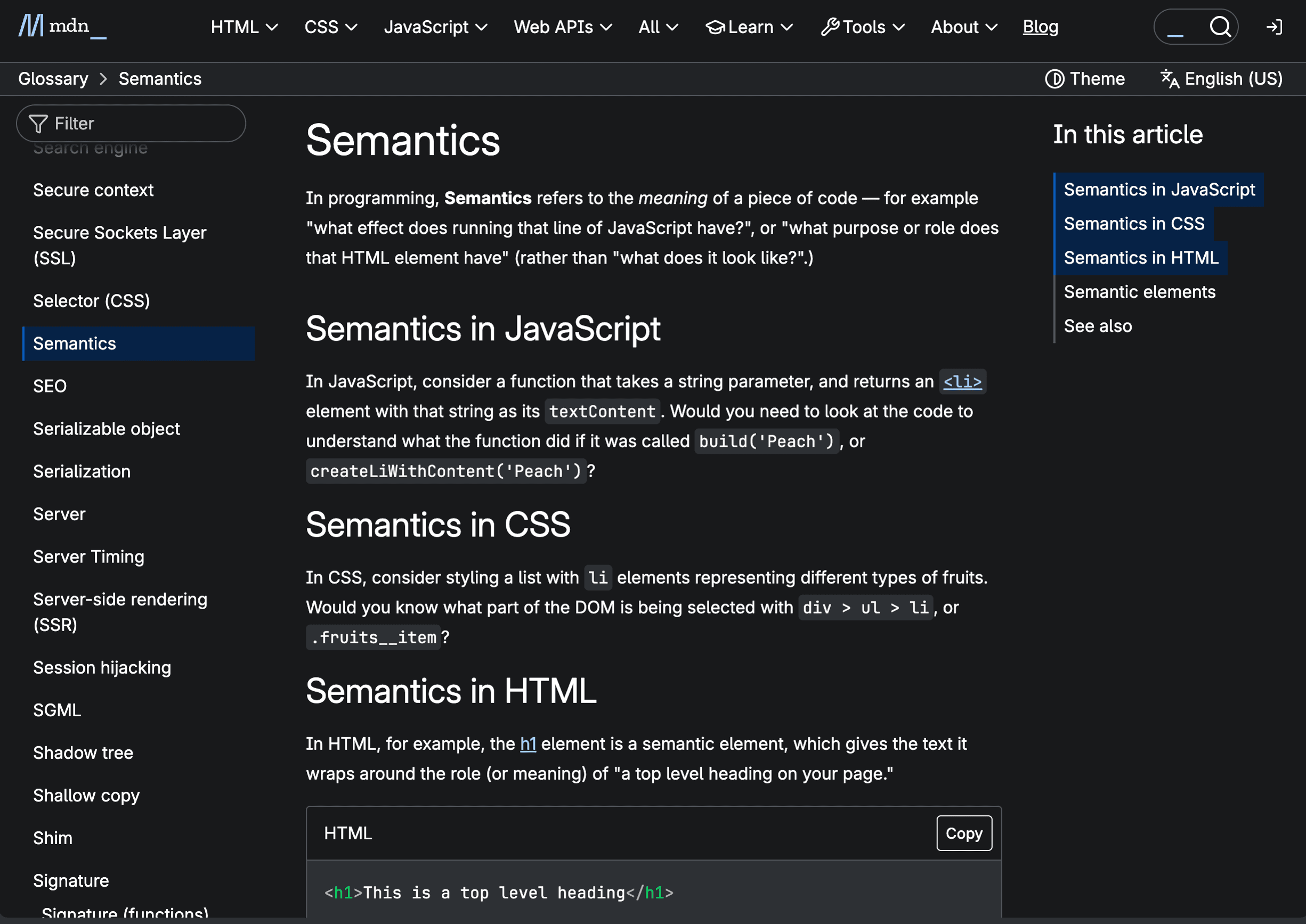1306x924 pixels.
Task: Open the Theme switcher
Action: (x=1084, y=78)
